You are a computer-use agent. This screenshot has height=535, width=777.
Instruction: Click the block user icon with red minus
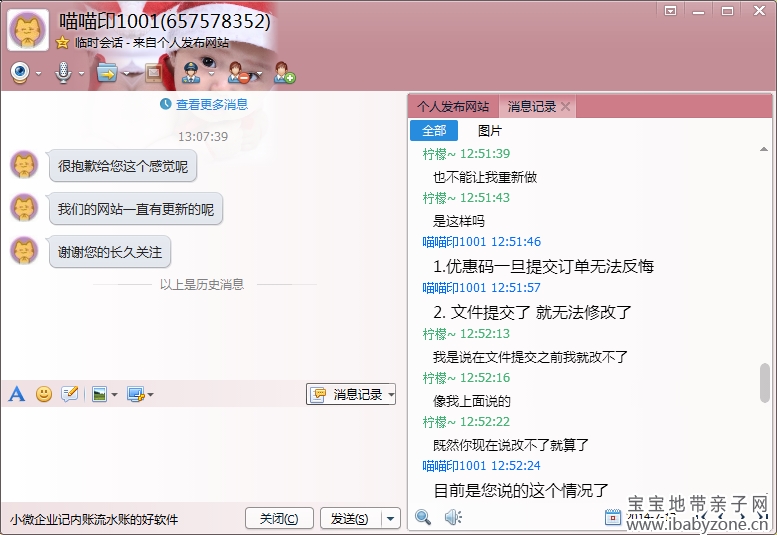coord(238,73)
